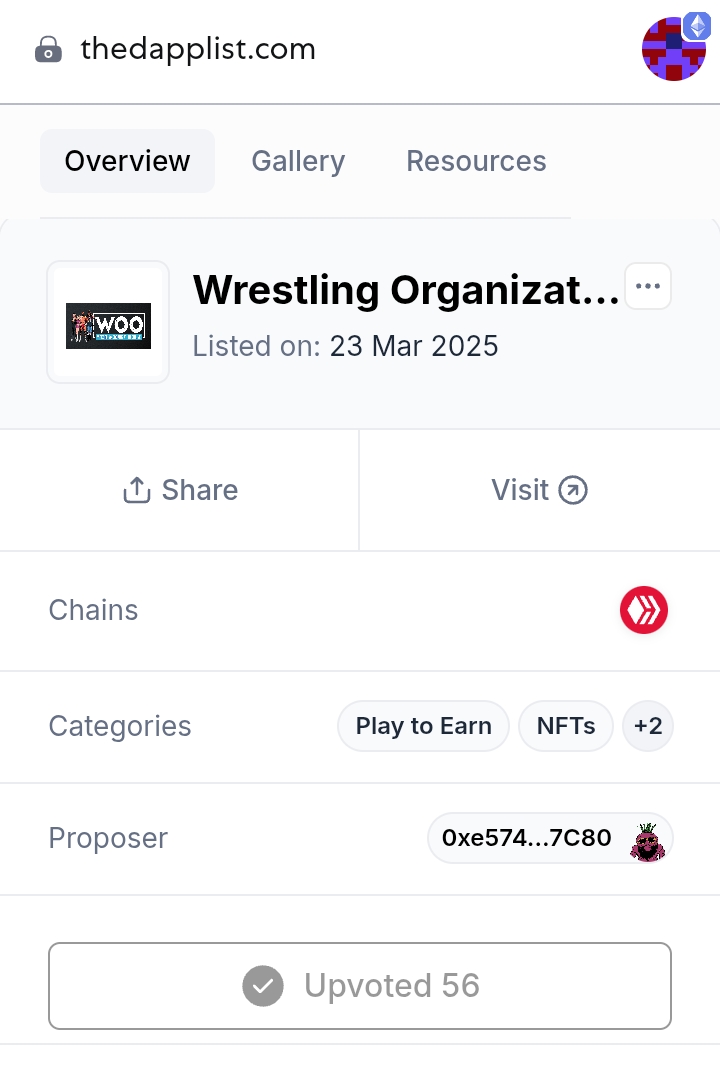This screenshot has width=720, height=1070.
Task: Click the WOO dapp logo thumbnail
Action: pos(108,322)
